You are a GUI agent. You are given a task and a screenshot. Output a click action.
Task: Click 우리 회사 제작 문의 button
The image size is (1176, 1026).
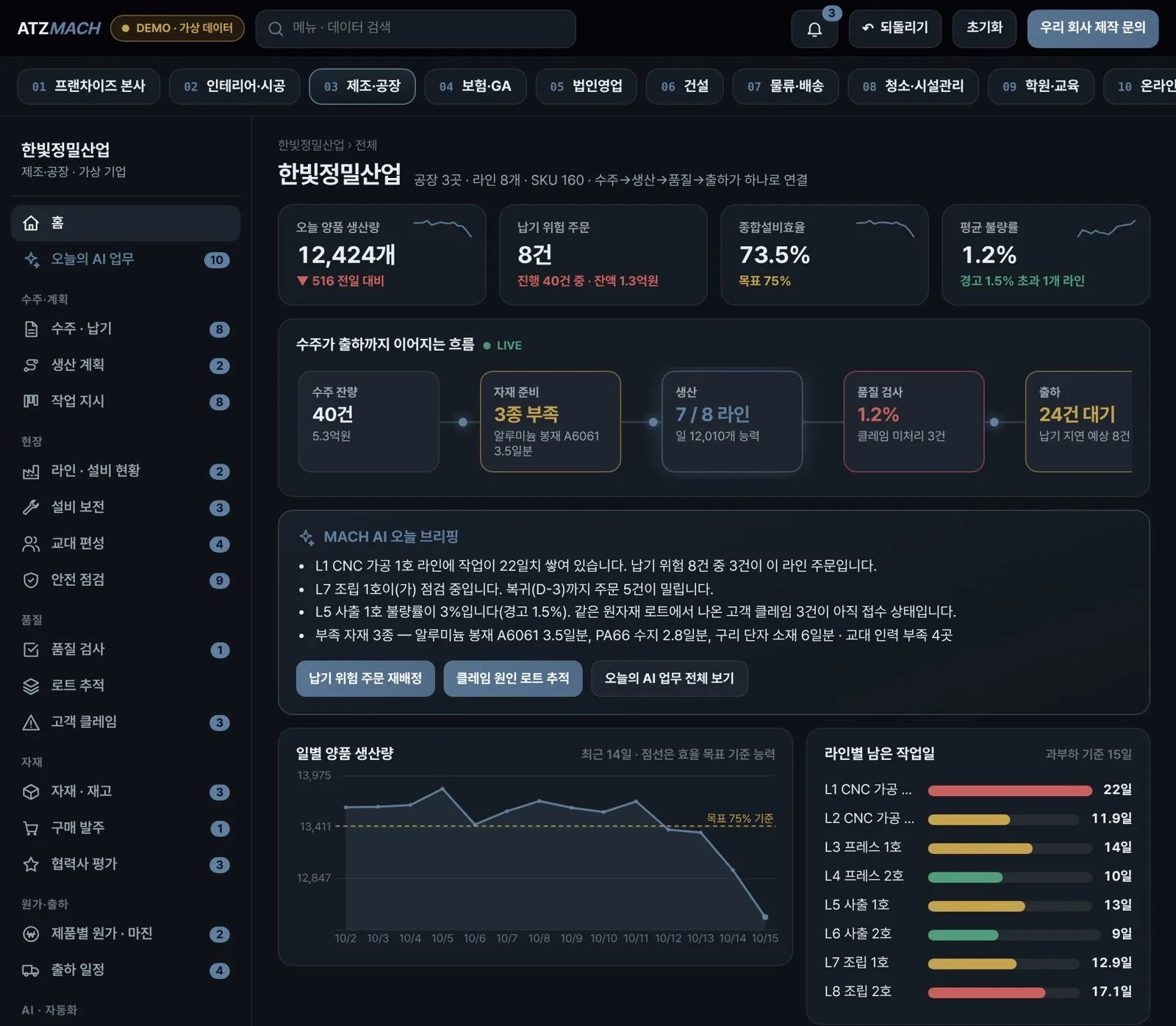[1092, 29]
